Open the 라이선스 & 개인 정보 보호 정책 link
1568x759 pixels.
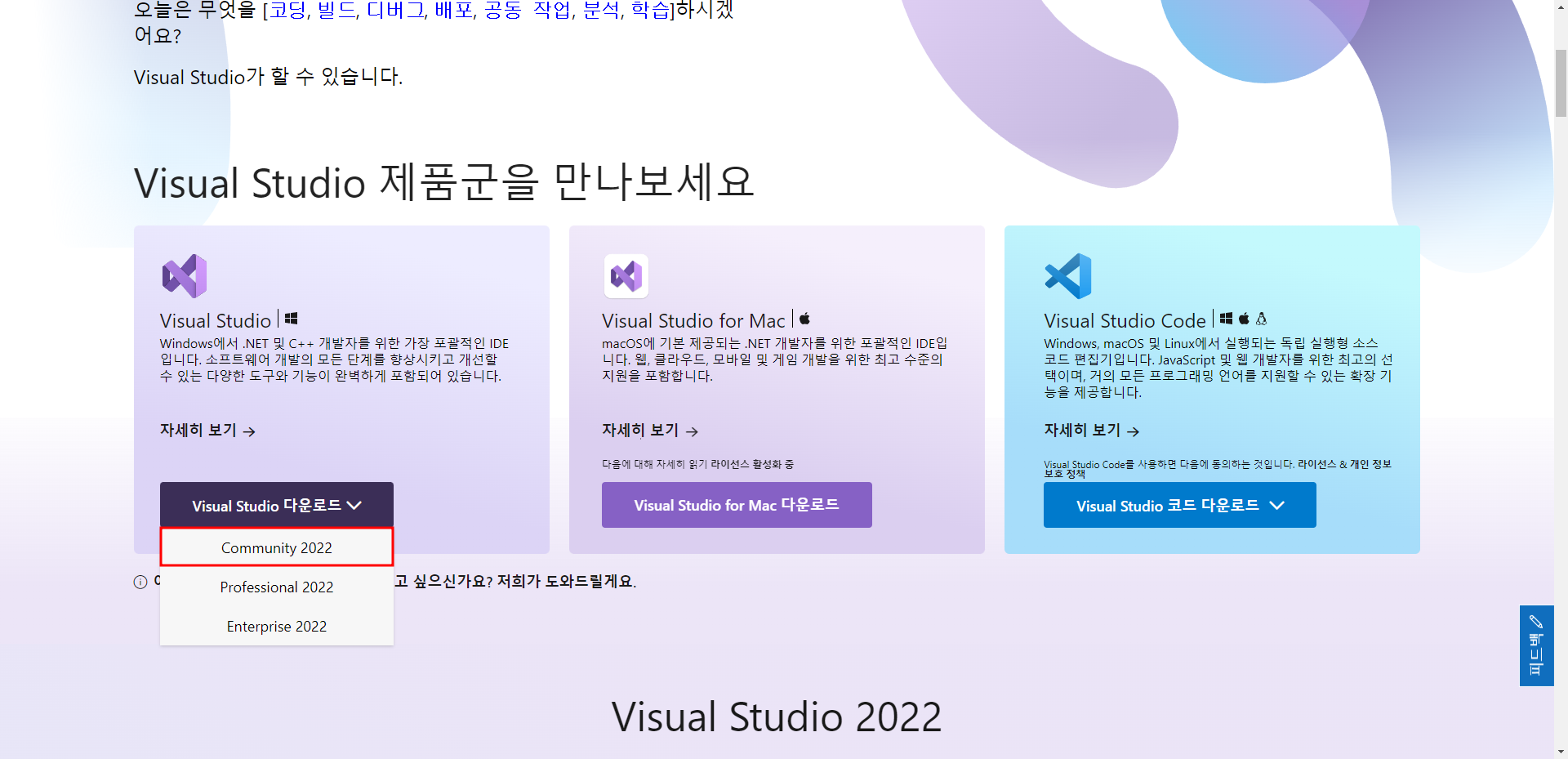tap(1218, 468)
